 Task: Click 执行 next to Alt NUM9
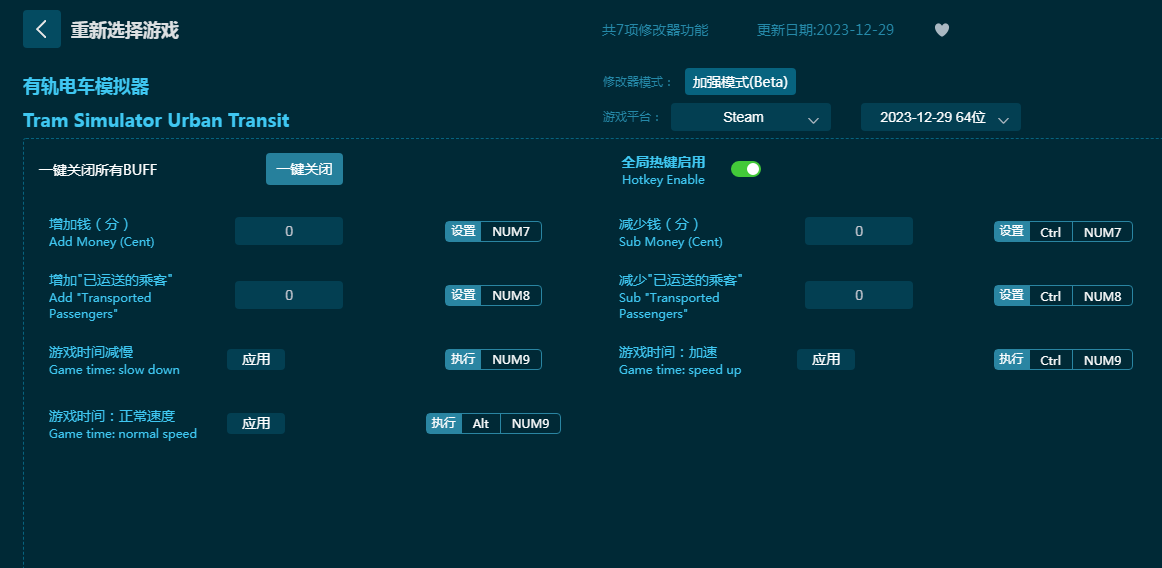coord(444,424)
